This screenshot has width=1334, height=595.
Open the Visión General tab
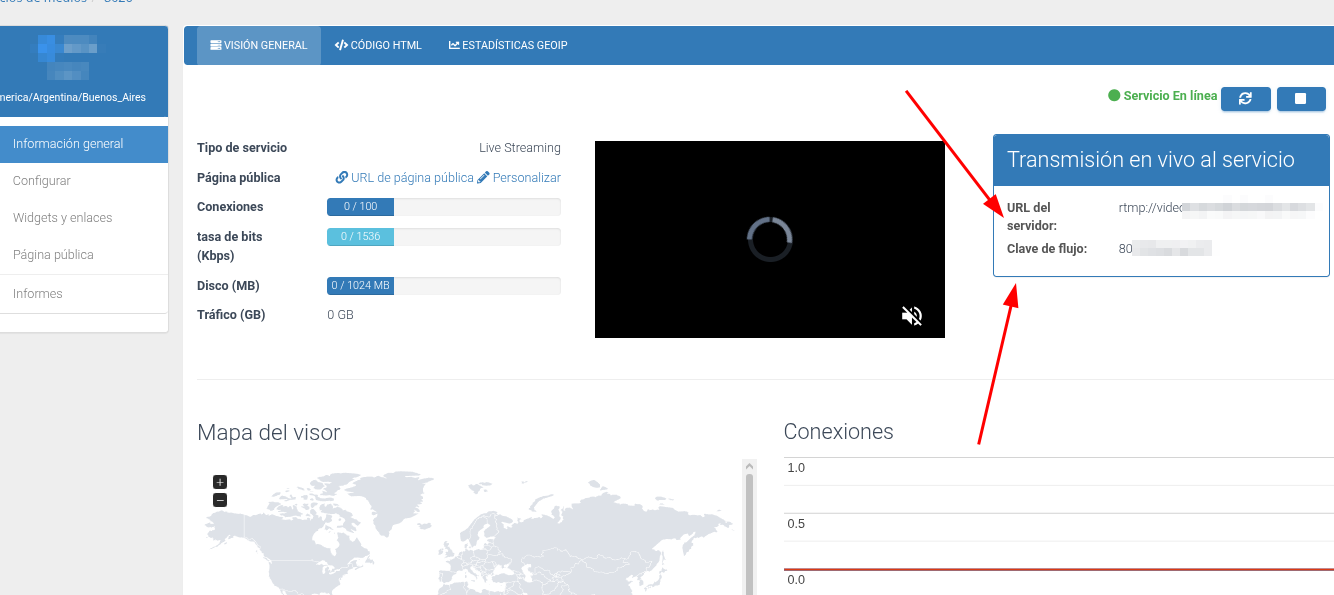tap(259, 45)
